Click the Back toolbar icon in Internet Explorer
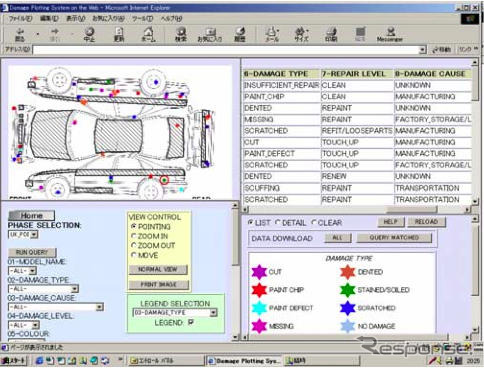 pos(20,34)
